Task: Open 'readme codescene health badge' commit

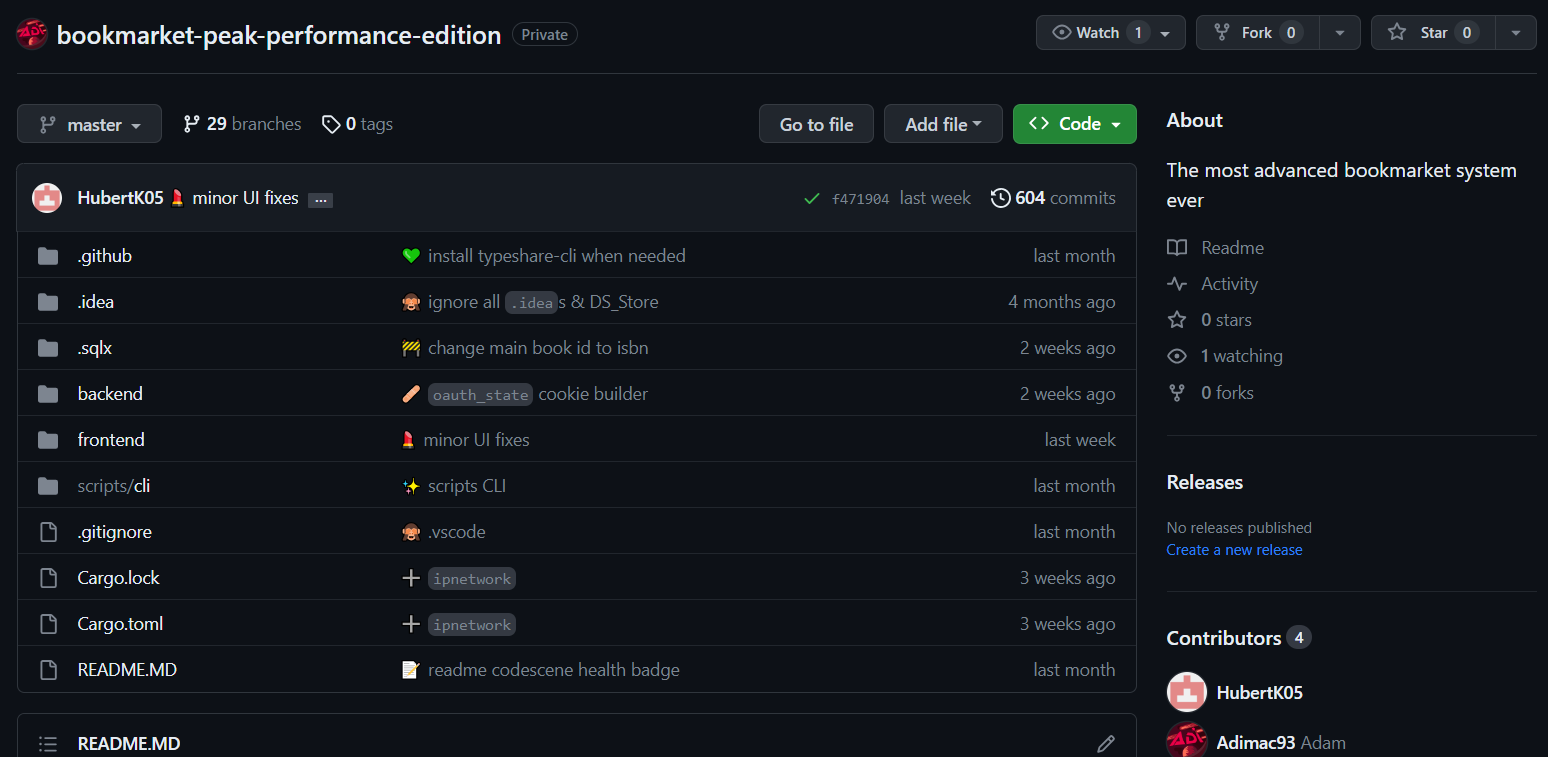Action: coord(554,670)
